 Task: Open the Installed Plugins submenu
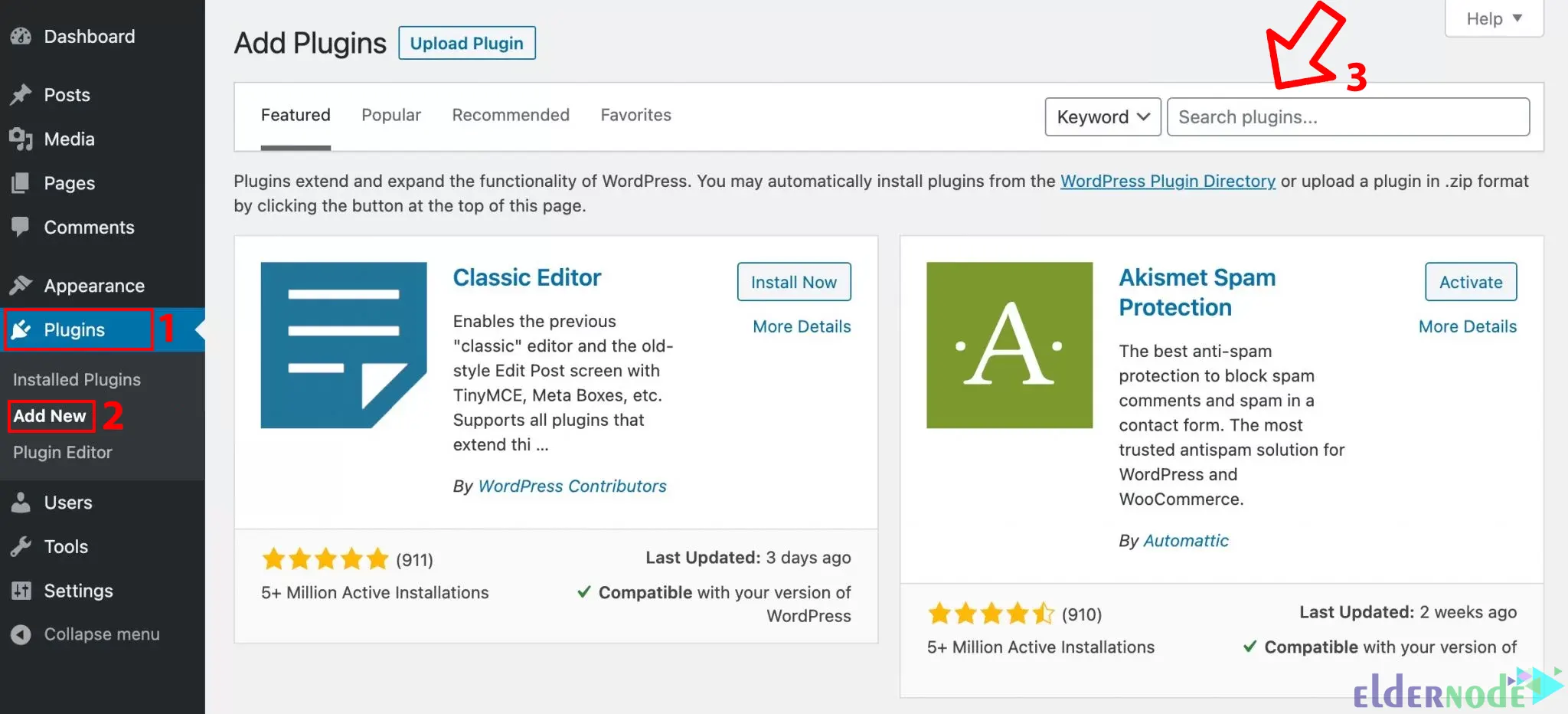[x=77, y=379]
